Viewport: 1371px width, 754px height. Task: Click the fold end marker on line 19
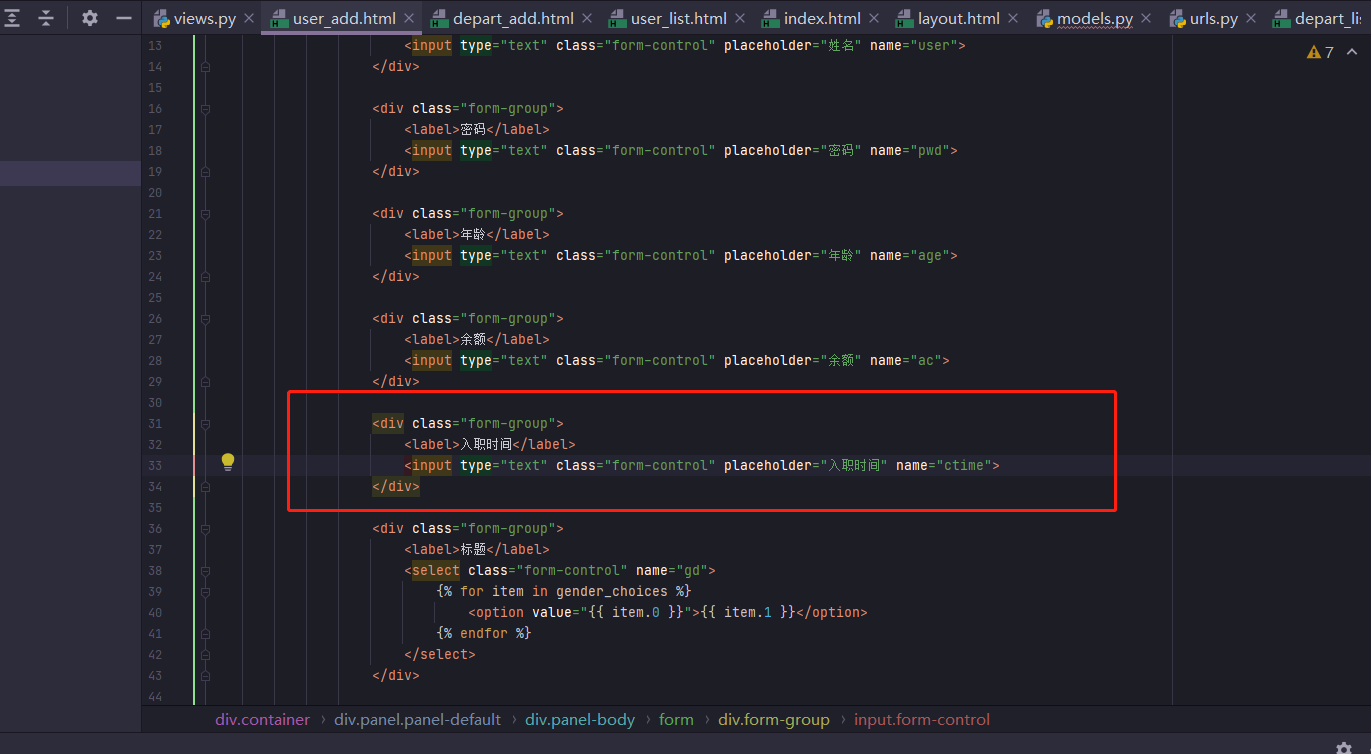click(205, 171)
